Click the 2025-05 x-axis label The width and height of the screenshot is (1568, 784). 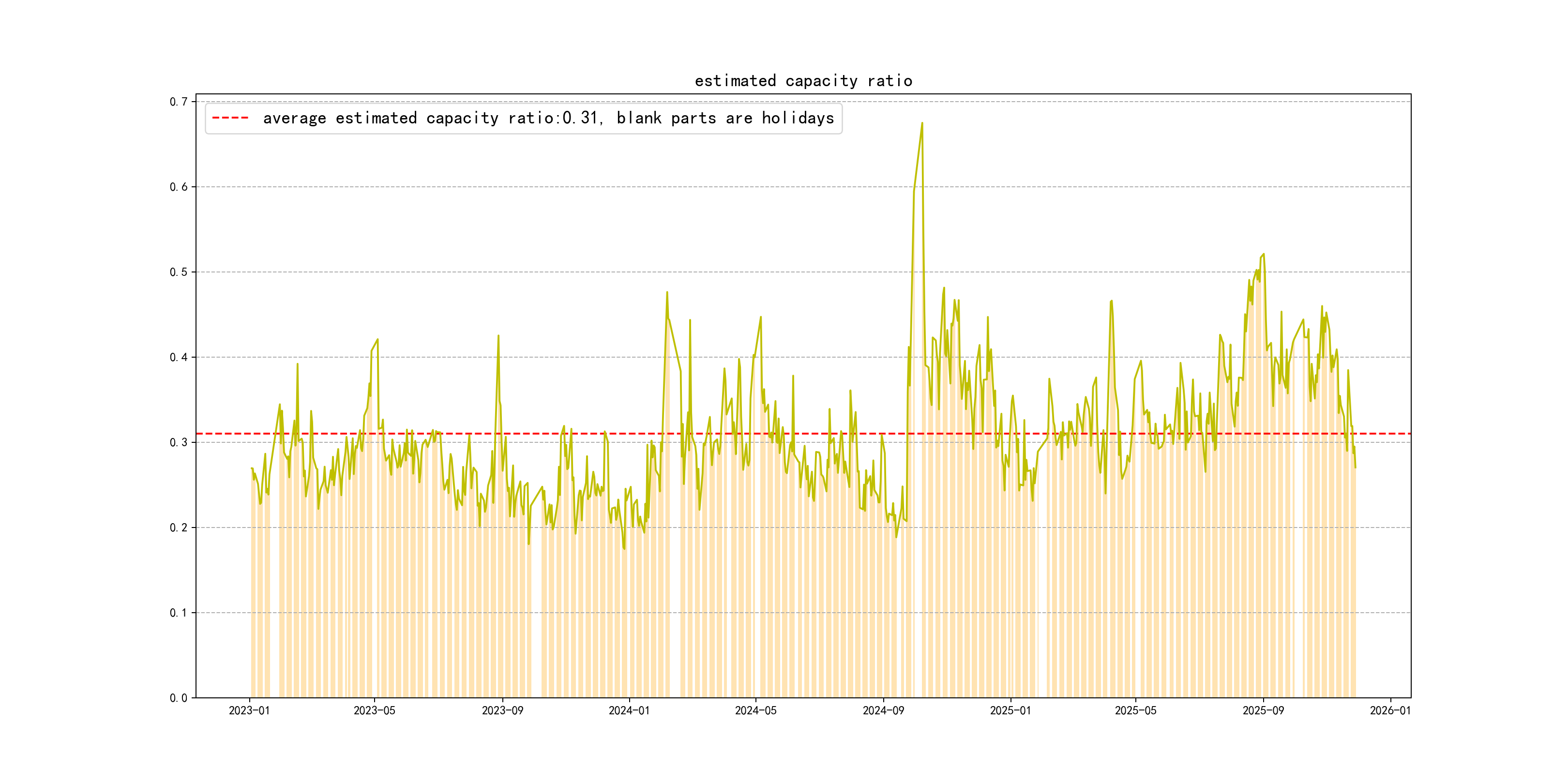pos(1135,710)
